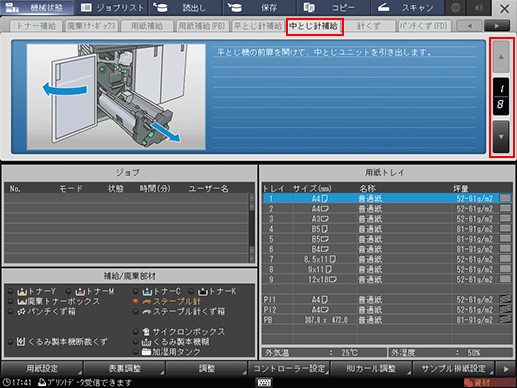Select tray 3 A3 row in paper list
The width and height of the screenshot is (517, 388).
tap(387, 219)
